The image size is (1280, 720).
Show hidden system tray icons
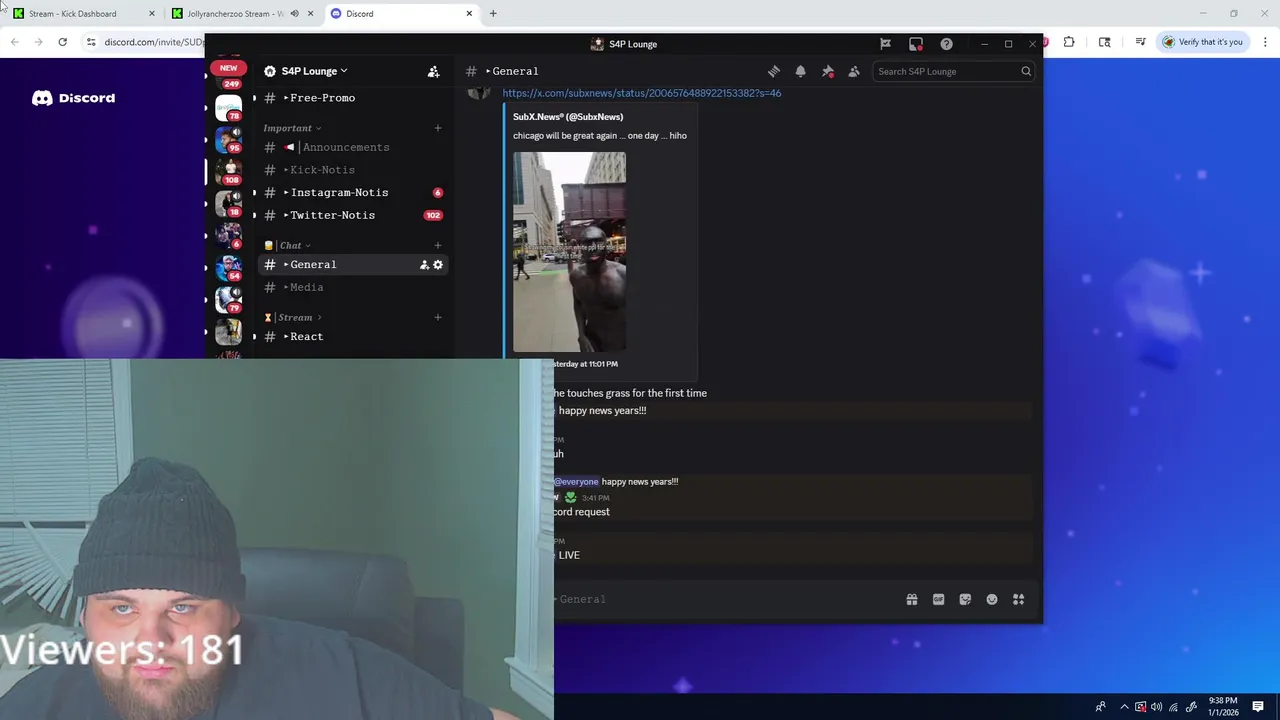point(1124,707)
